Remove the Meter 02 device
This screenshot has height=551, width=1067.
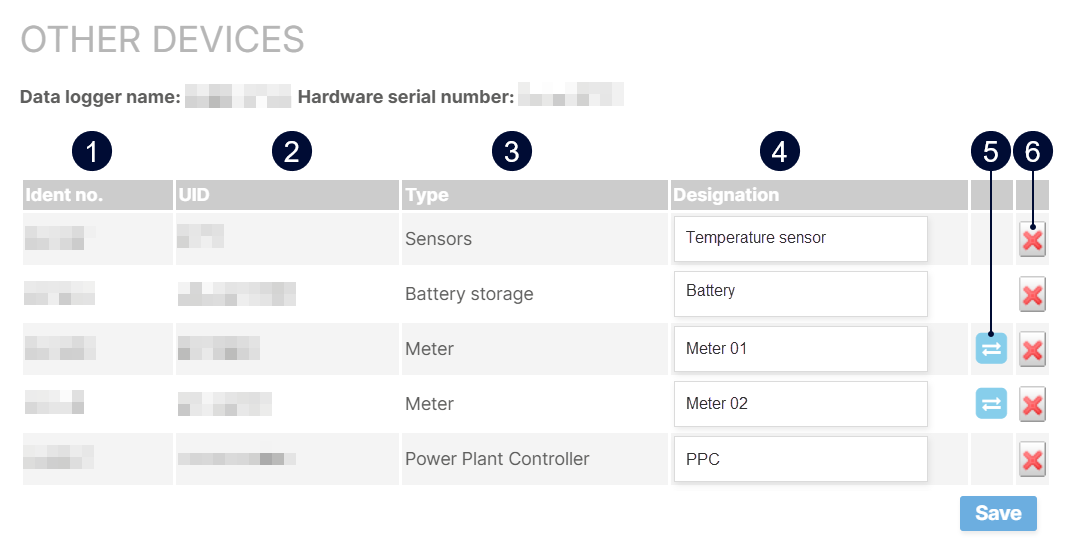pyautogui.click(x=1032, y=404)
